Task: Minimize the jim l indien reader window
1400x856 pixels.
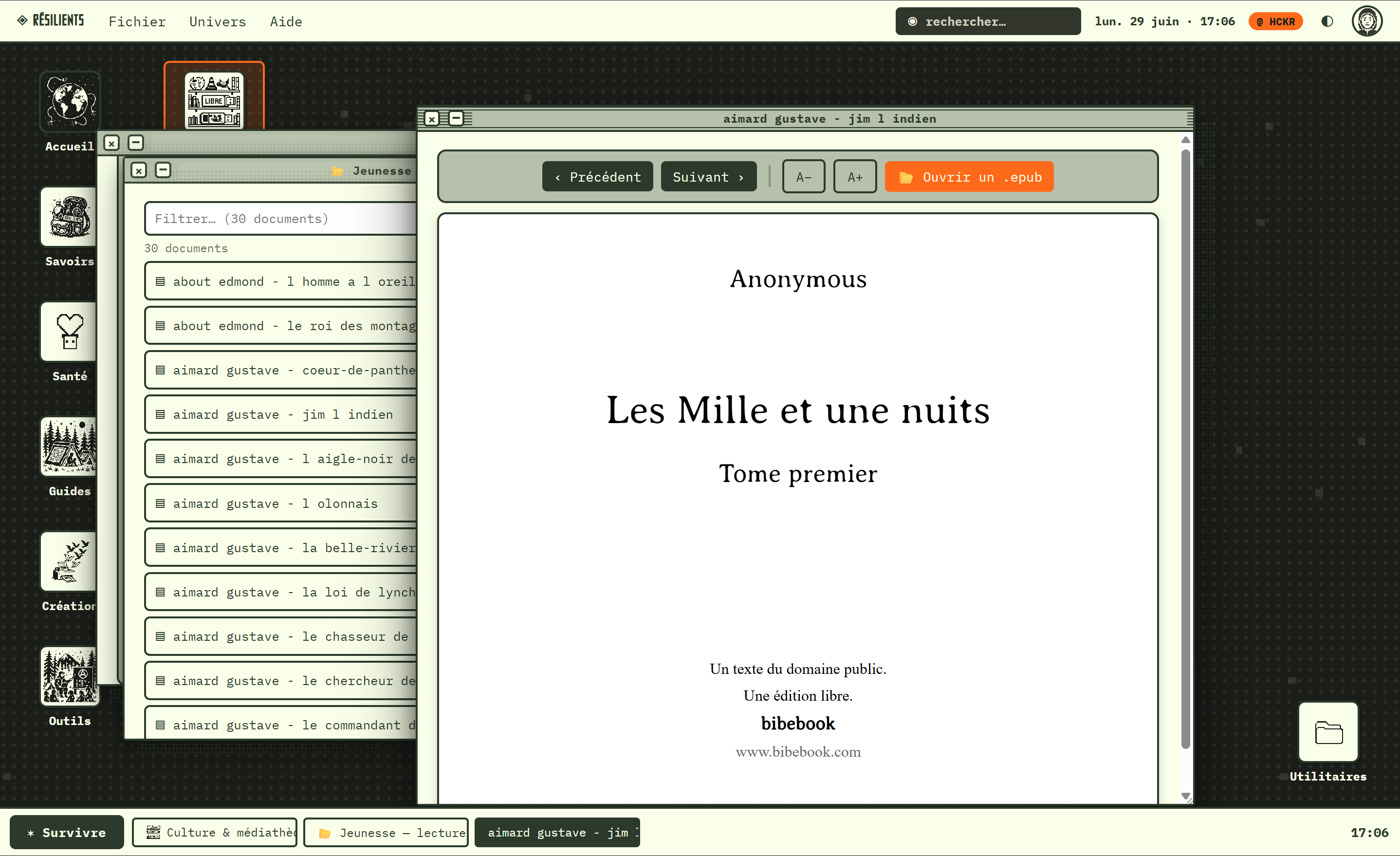Action: click(456, 118)
